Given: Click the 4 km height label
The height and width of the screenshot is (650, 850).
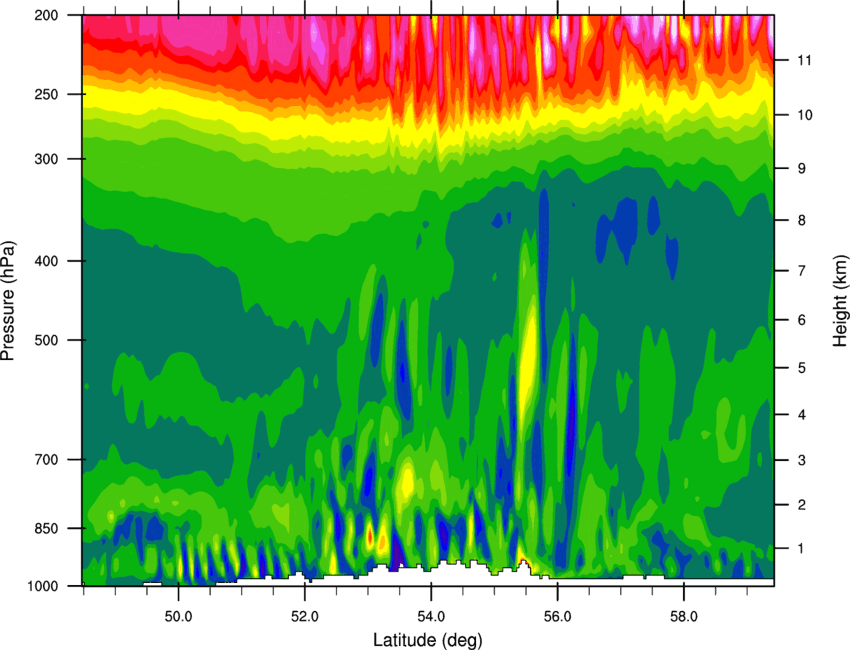Looking at the screenshot, I should click(802, 415).
